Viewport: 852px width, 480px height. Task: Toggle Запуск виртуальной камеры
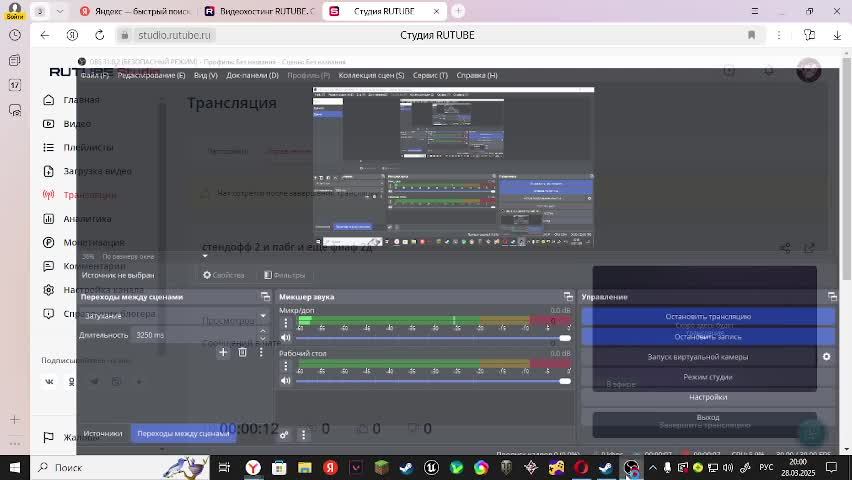pos(698,357)
